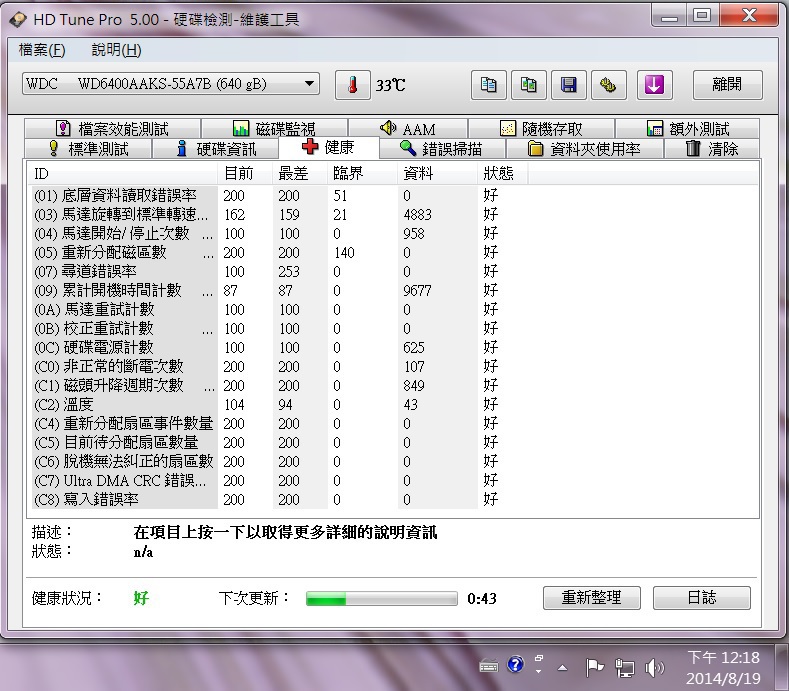
Task: Click the 日誌 log button
Action: pyautogui.click(x=702, y=598)
